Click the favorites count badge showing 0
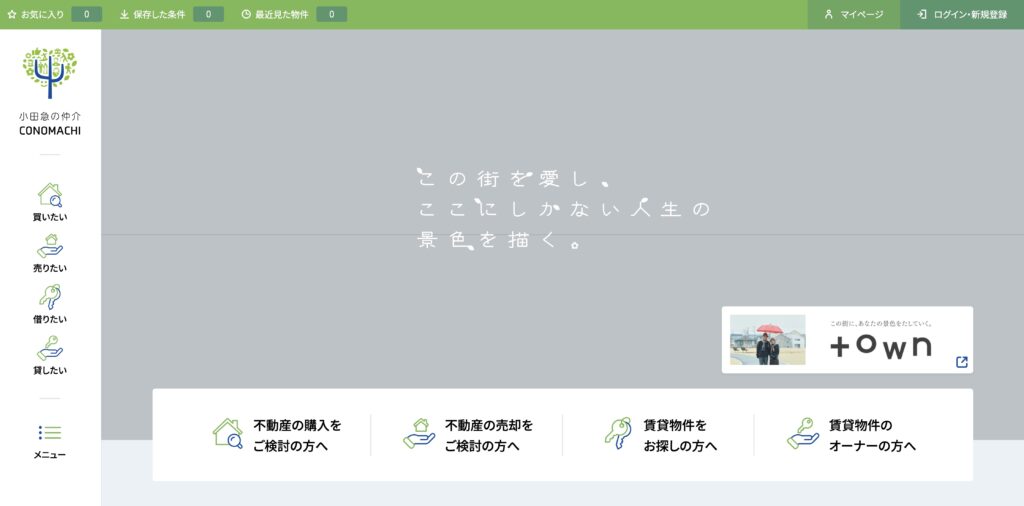Screen dimensions: 1024x506 coord(87,14)
